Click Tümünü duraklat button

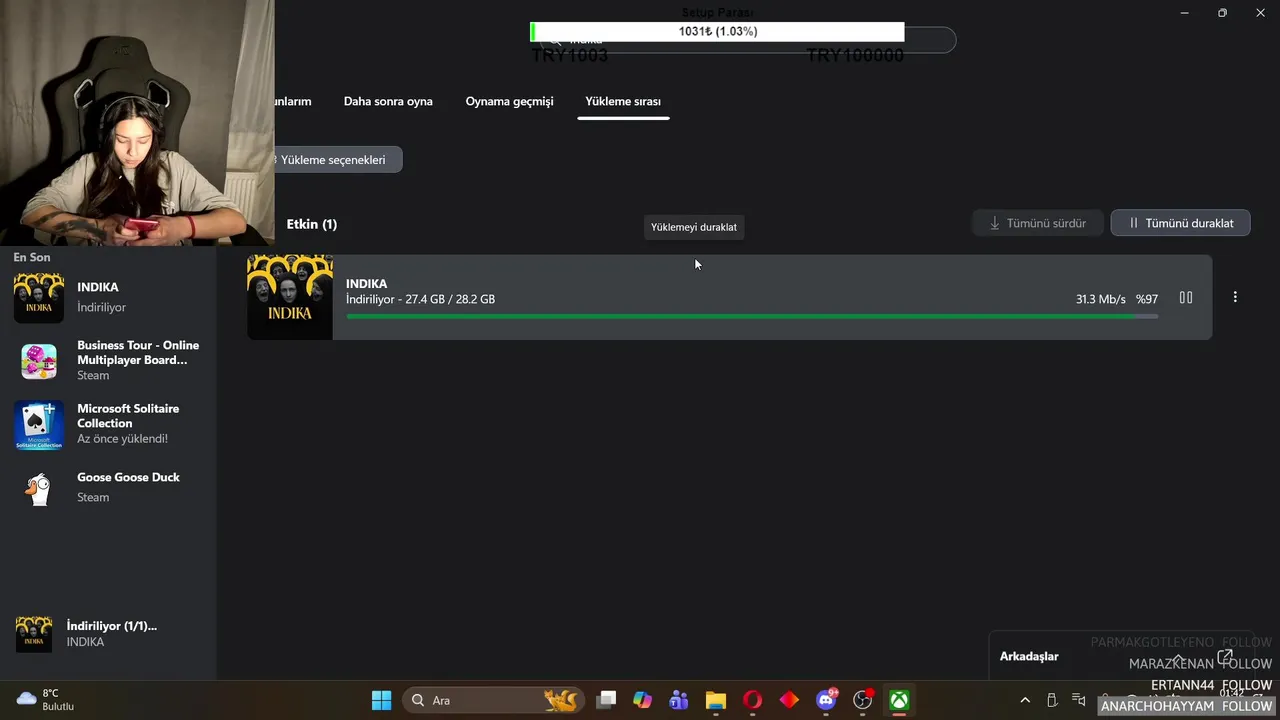pos(1180,223)
